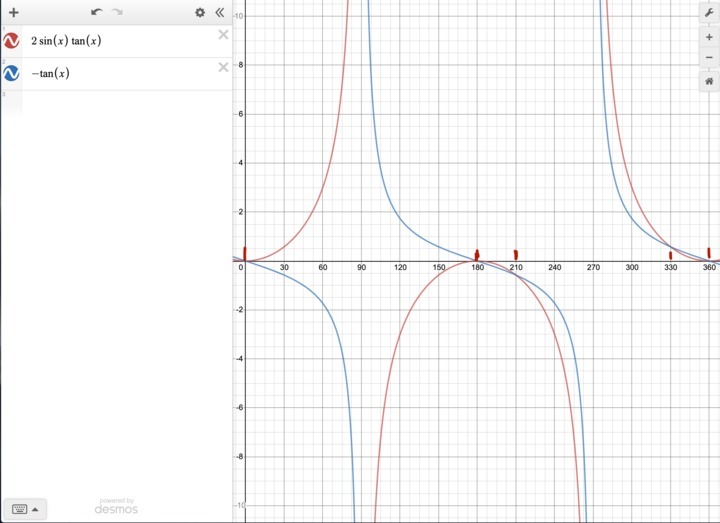The height and width of the screenshot is (523, 720).
Task: Click the empty third expression row
Action: pos(120,98)
